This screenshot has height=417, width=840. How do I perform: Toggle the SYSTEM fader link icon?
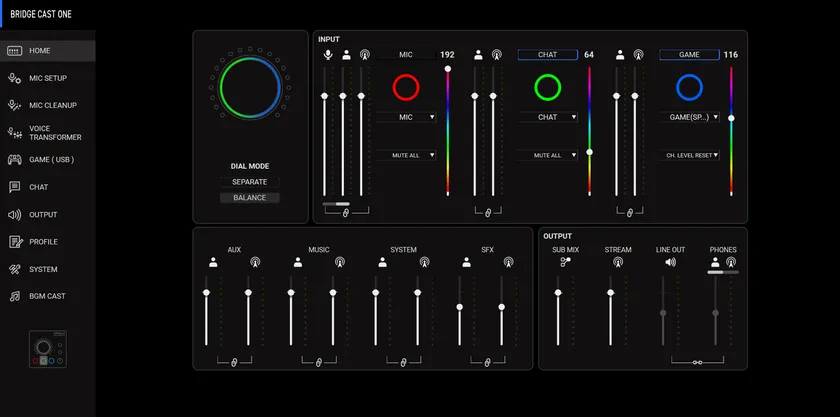click(403, 361)
